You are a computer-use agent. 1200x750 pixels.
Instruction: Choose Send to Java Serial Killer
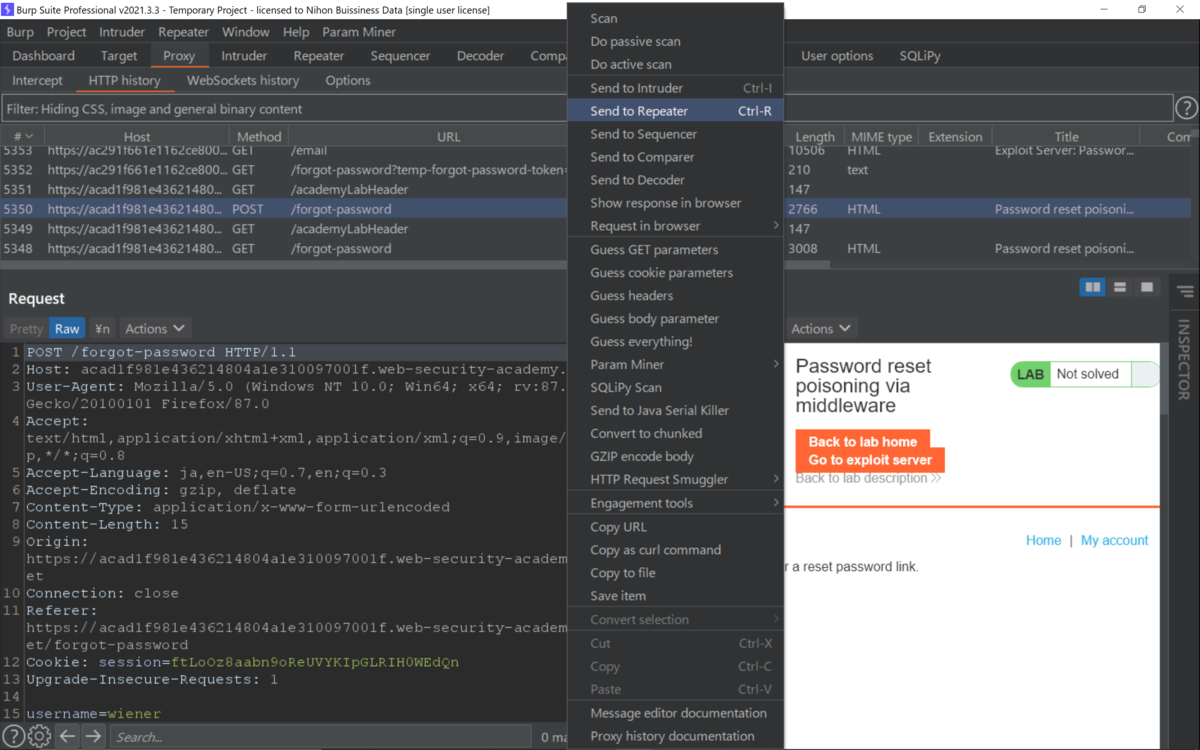pos(675,410)
